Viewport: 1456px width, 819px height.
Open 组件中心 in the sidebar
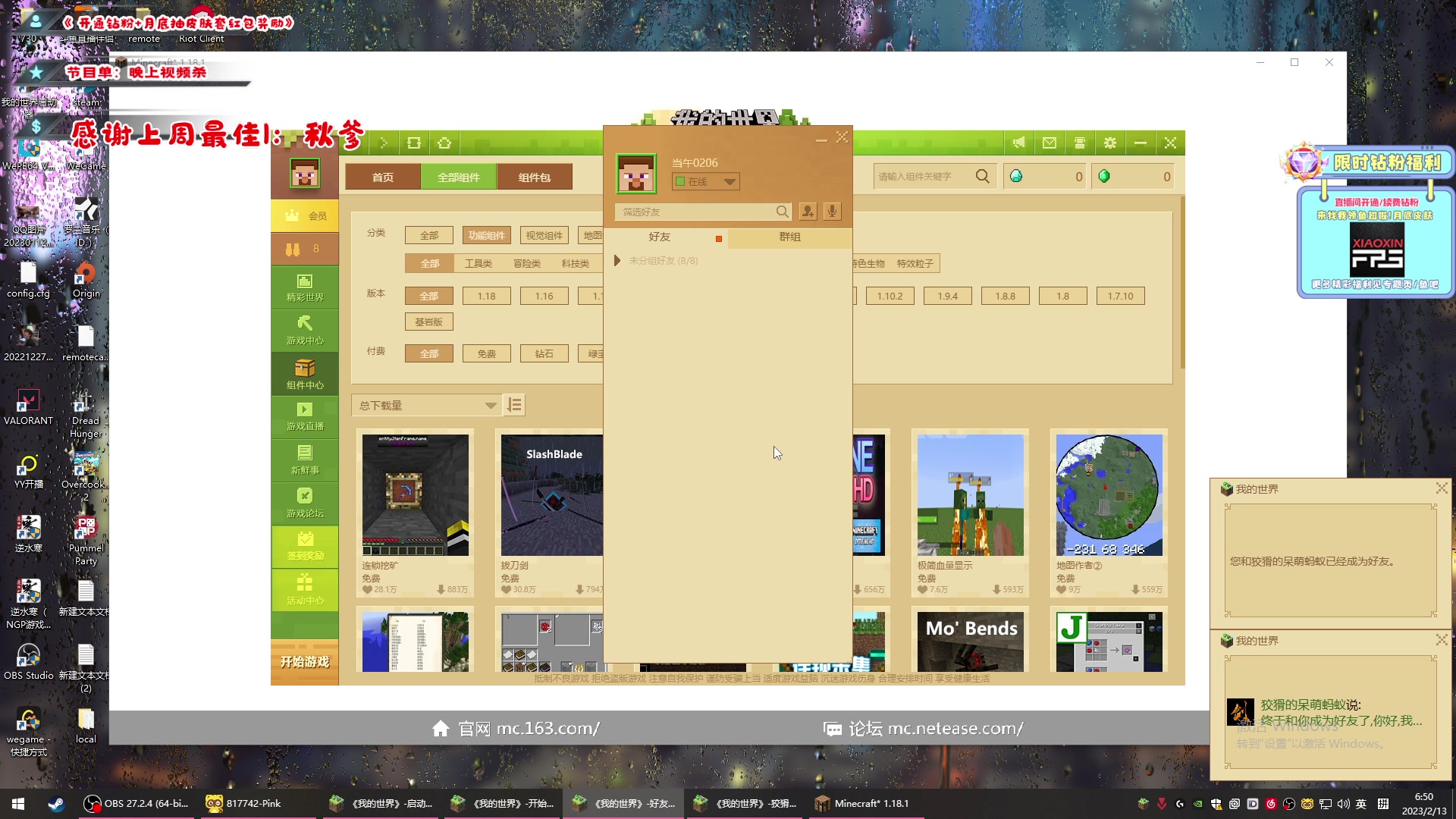(305, 374)
